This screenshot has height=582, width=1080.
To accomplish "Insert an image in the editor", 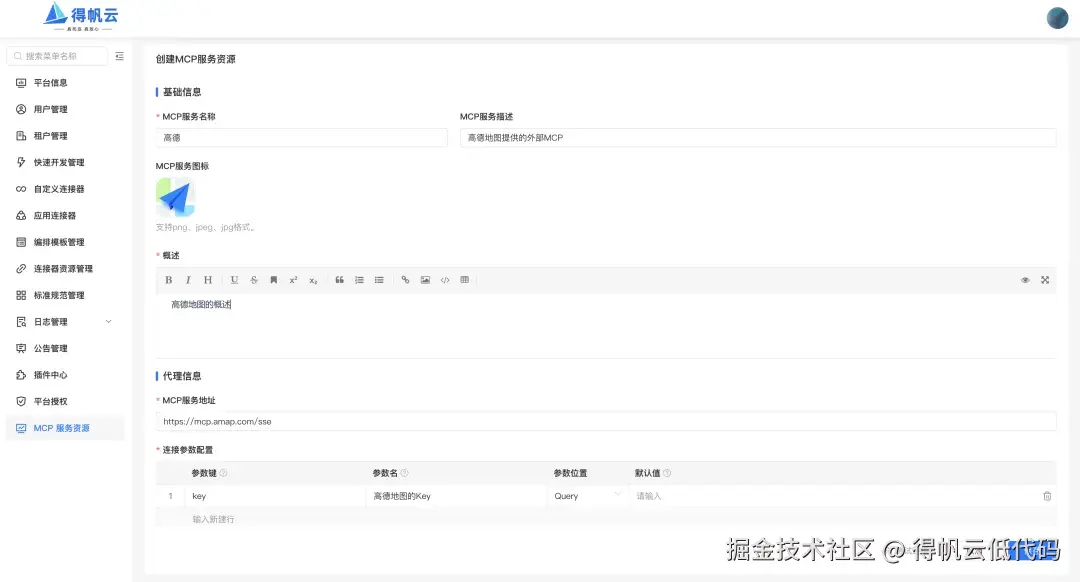I will (x=425, y=280).
